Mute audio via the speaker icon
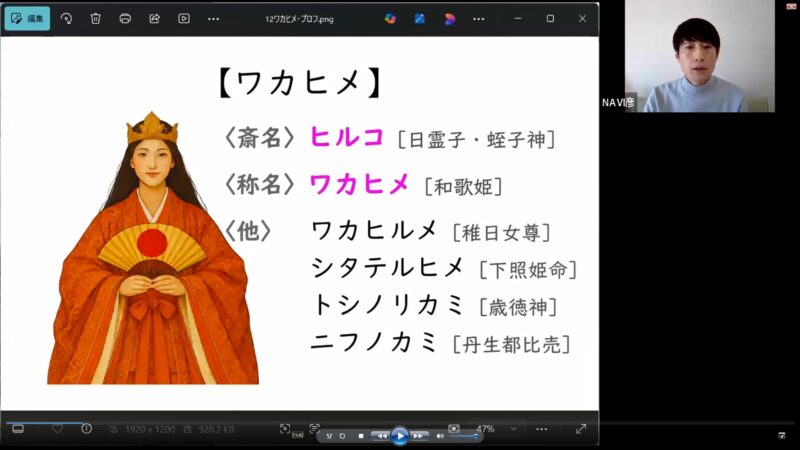 point(440,436)
